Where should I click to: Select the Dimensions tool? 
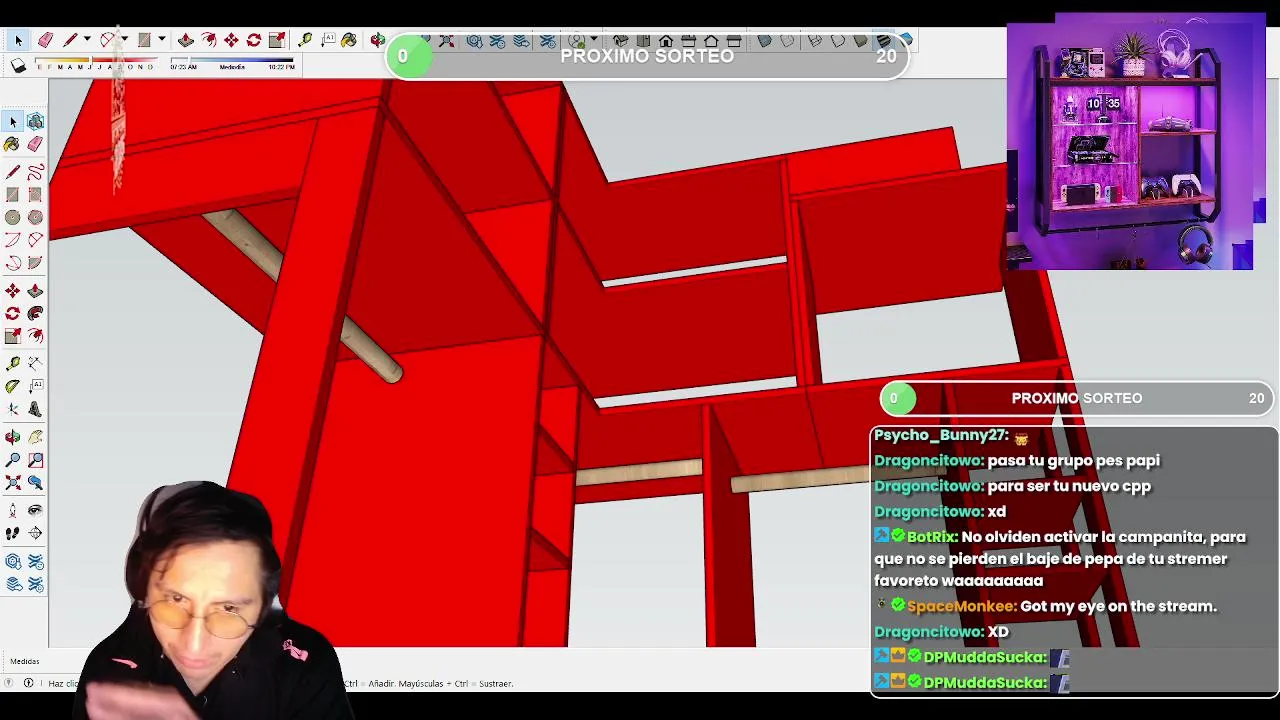coord(35,364)
